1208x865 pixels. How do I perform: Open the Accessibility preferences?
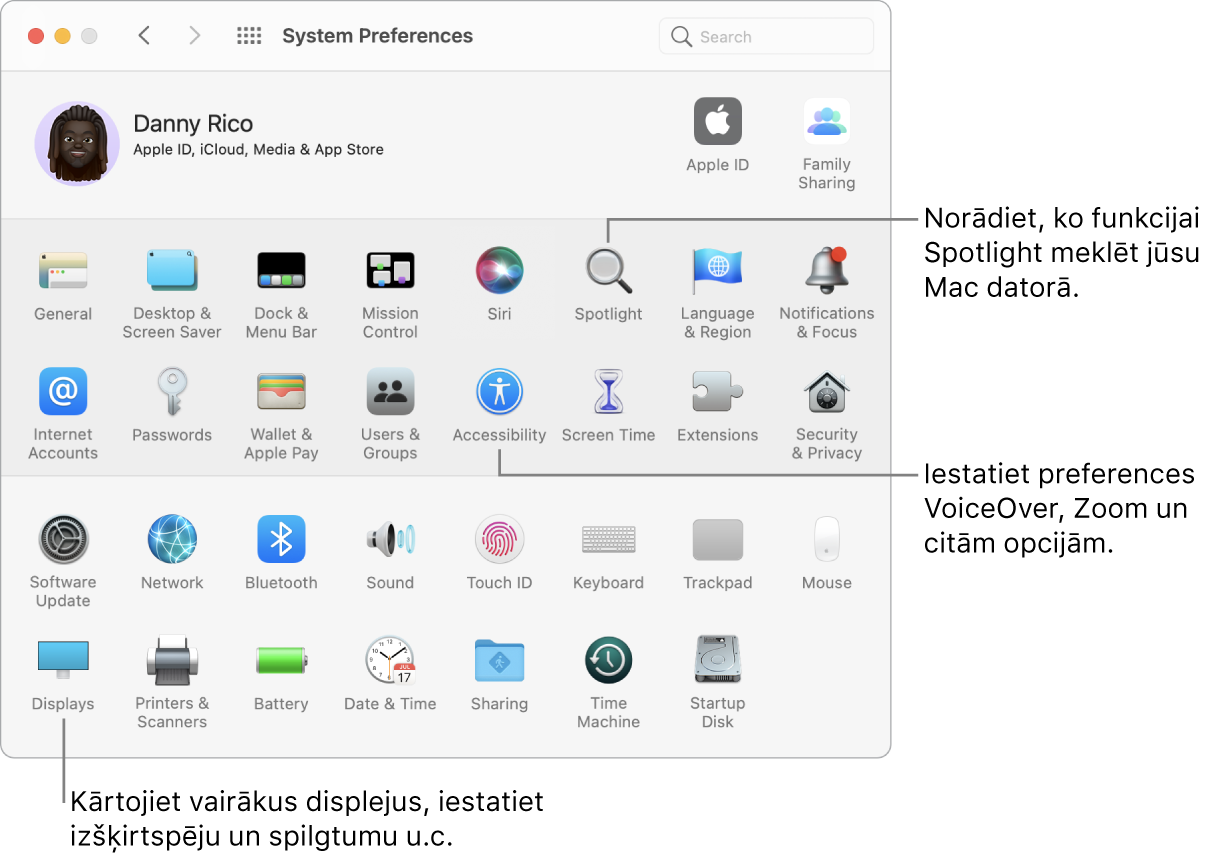coord(499,391)
